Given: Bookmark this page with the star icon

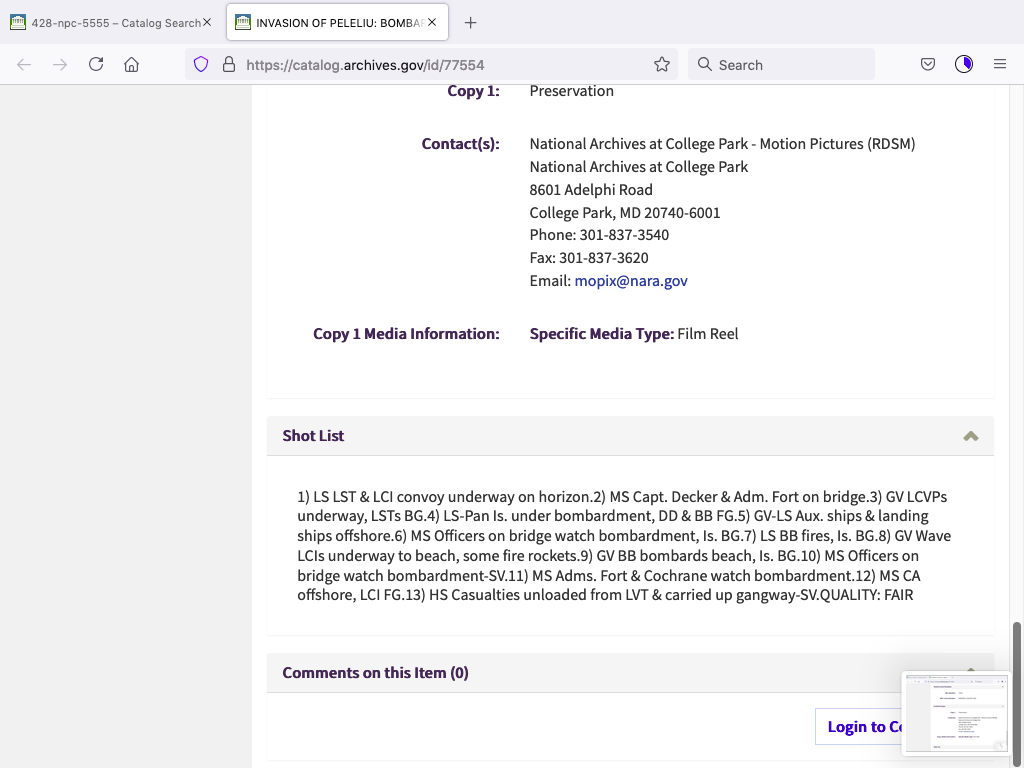Looking at the screenshot, I should tap(661, 64).
